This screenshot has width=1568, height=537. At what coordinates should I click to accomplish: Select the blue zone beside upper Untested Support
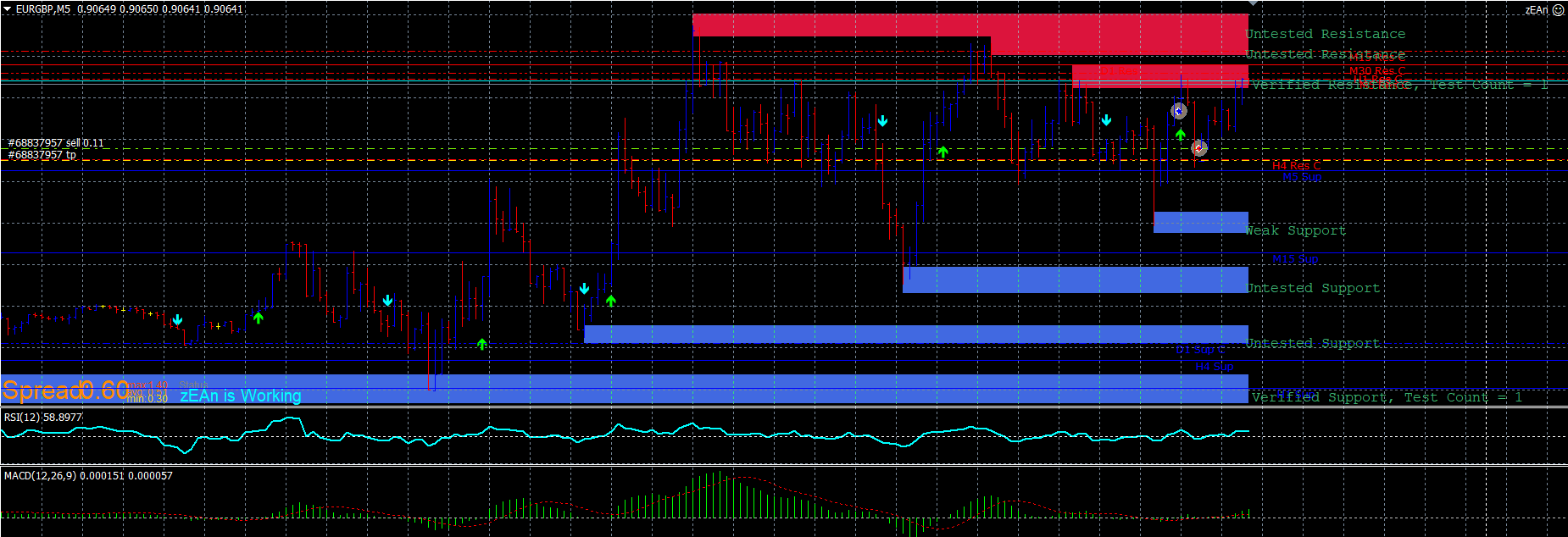(1076, 280)
